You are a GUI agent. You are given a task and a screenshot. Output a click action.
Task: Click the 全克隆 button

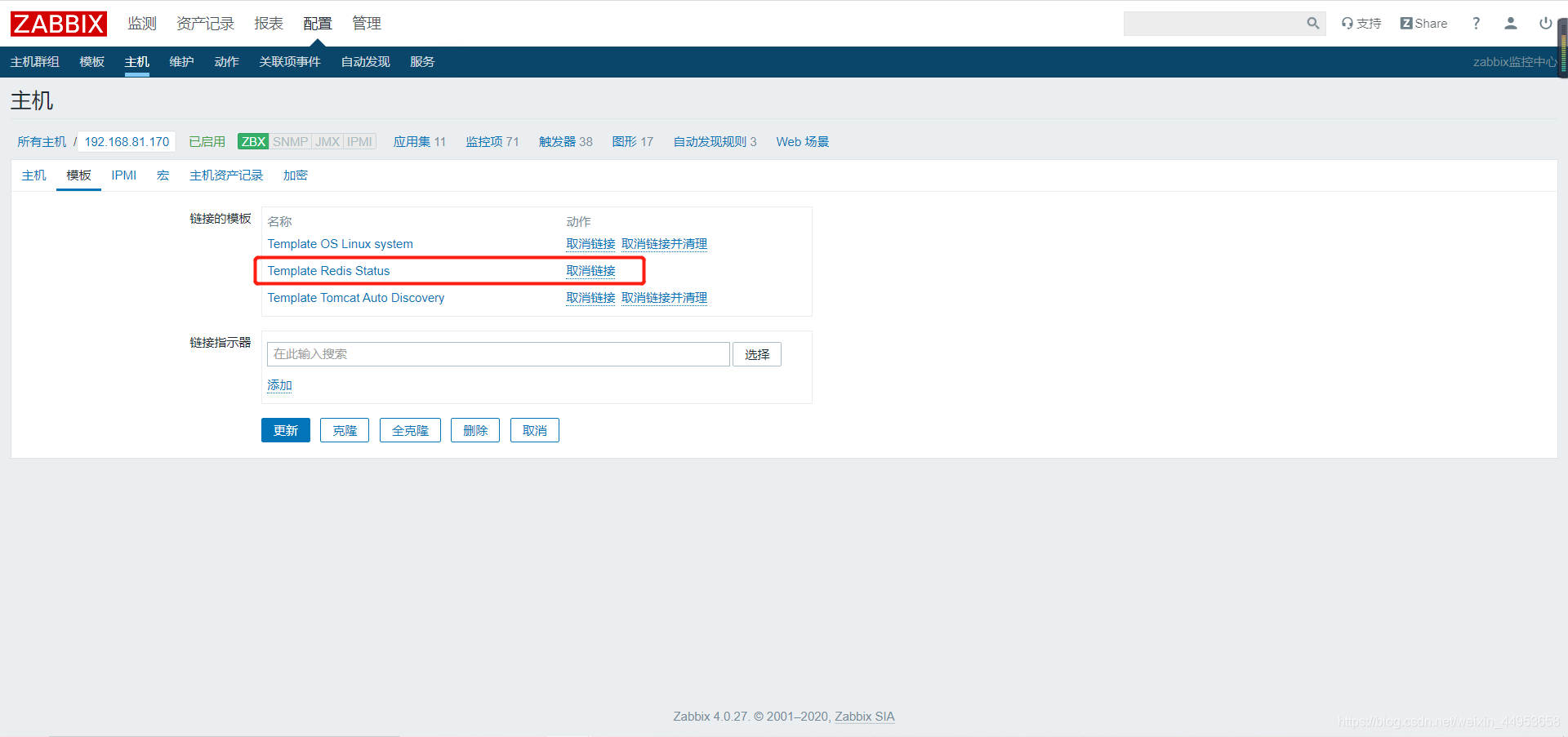[x=410, y=430]
